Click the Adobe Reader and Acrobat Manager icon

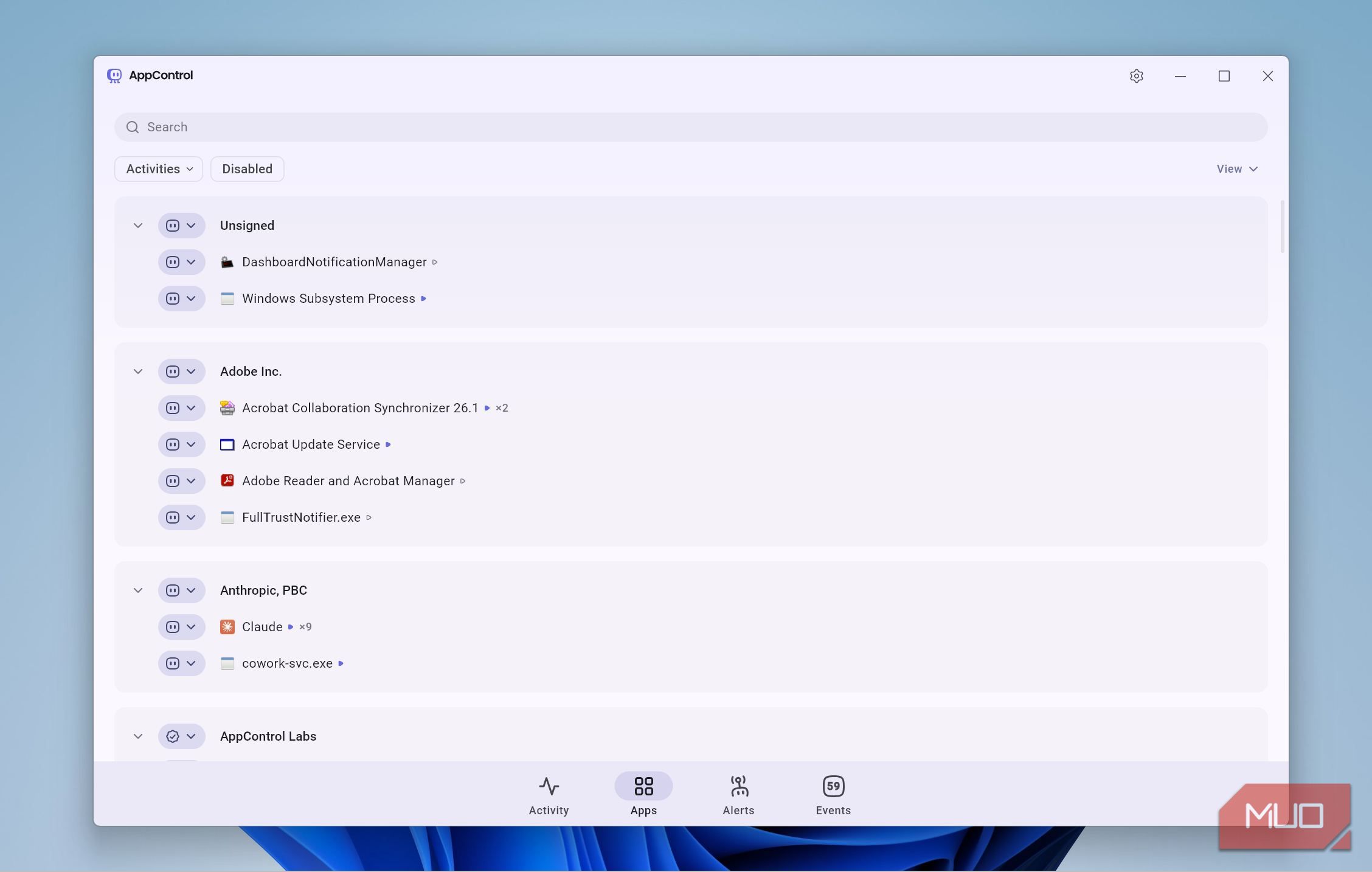pyautogui.click(x=227, y=481)
